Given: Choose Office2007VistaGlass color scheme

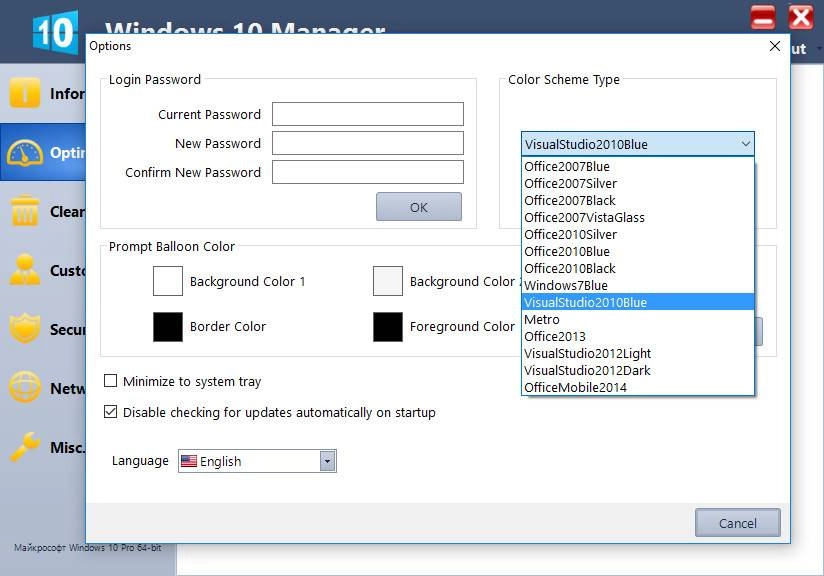Looking at the screenshot, I should pyautogui.click(x=638, y=218).
